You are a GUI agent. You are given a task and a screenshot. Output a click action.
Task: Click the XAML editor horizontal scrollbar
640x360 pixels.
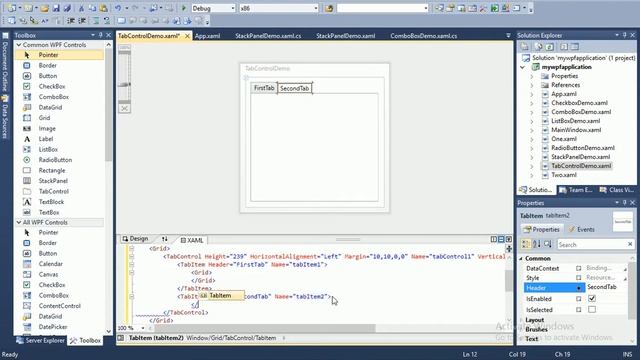click(265, 328)
